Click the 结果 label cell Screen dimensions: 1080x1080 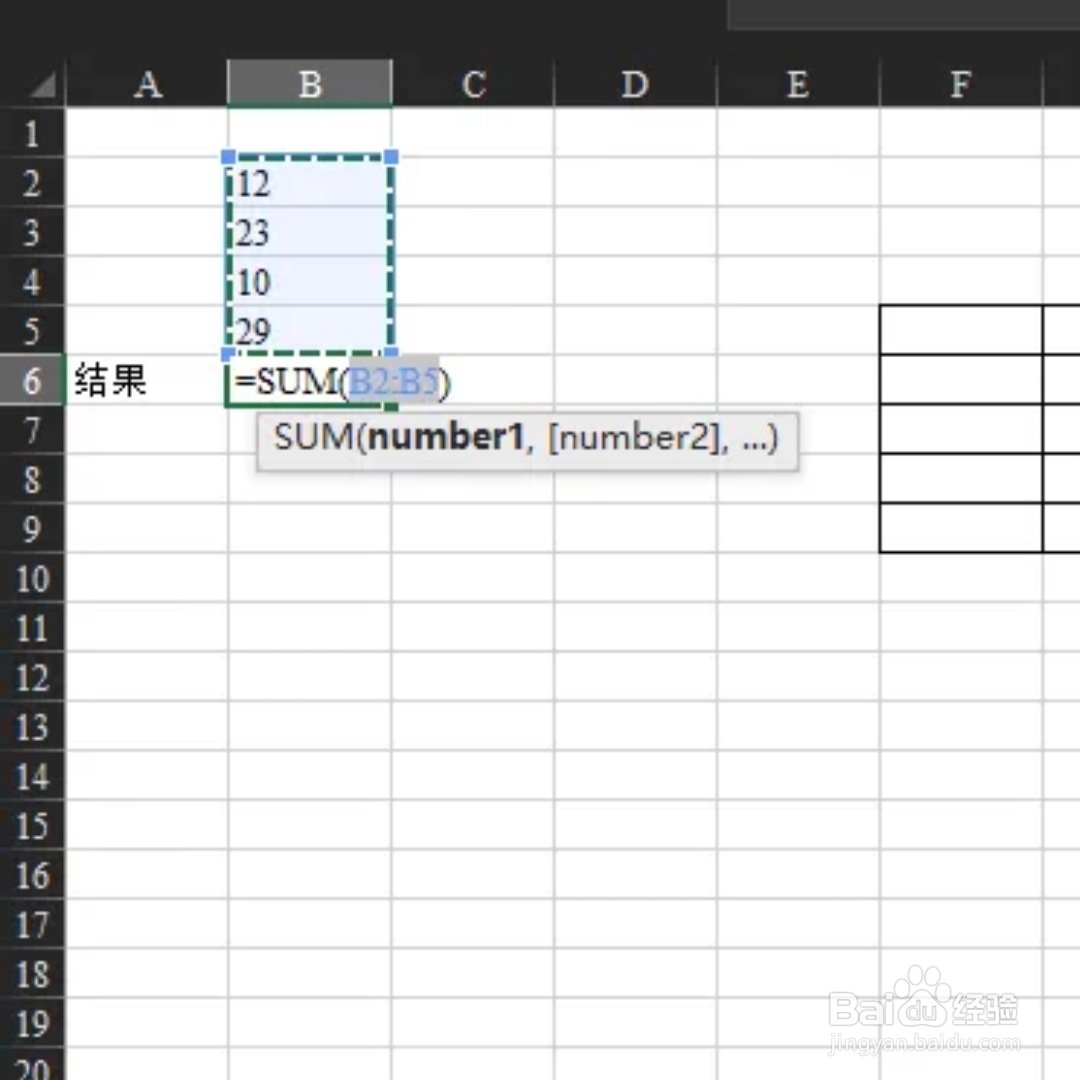click(147, 380)
